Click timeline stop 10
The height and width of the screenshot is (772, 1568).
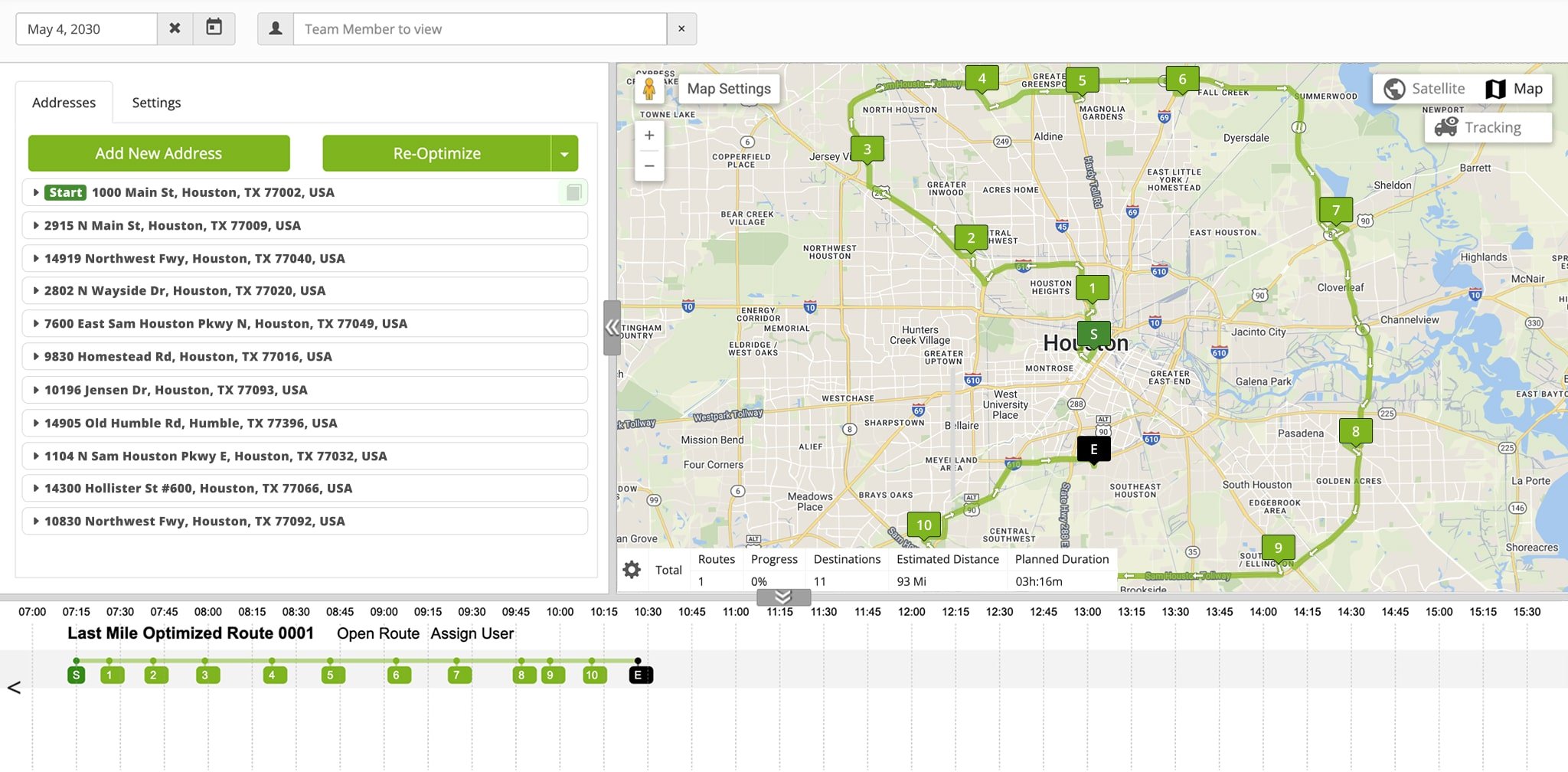[594, 675]
